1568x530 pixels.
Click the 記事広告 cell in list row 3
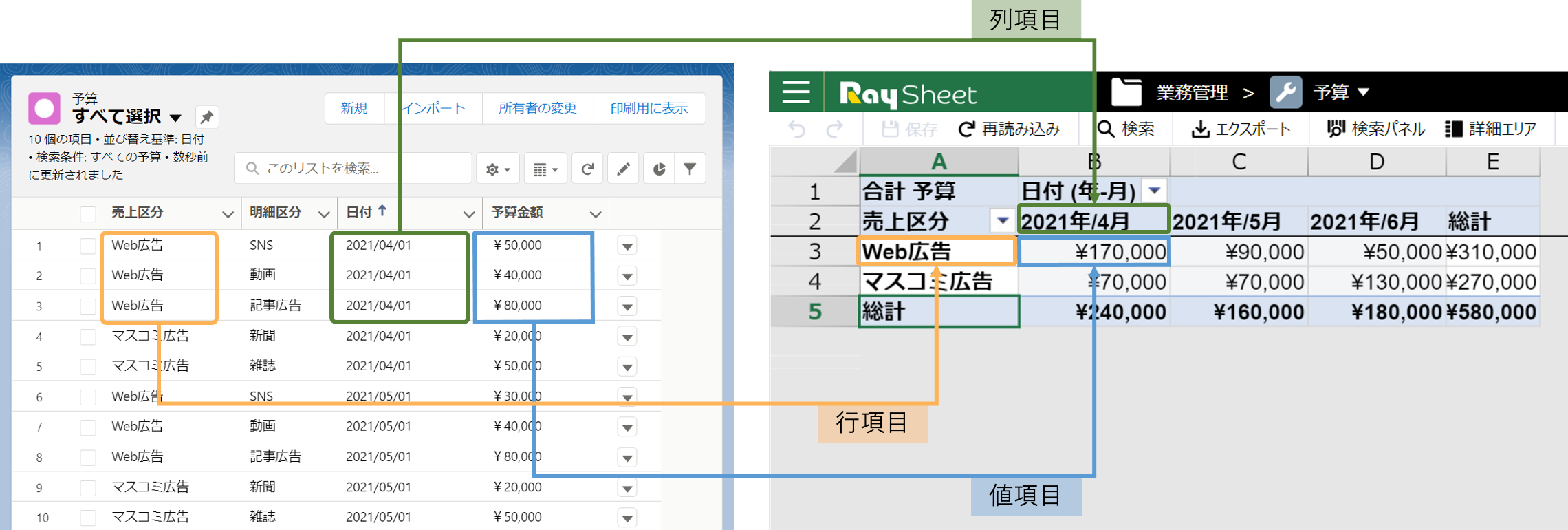(x=275, y=306)
